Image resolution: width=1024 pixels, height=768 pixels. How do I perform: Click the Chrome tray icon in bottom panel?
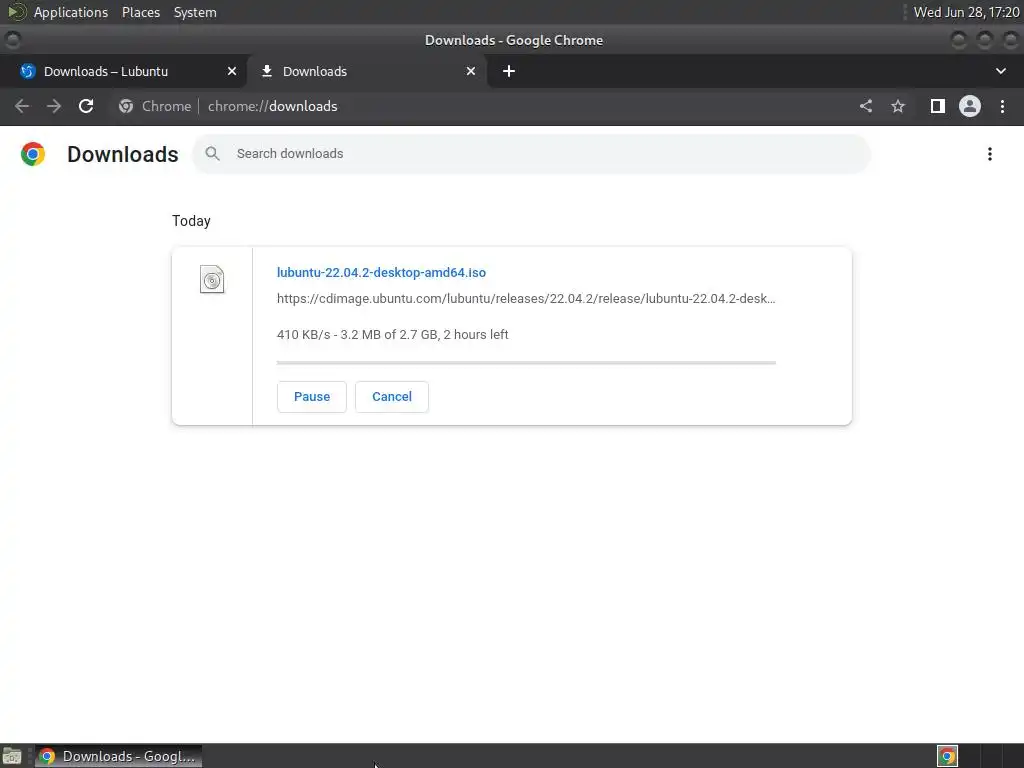point(947,756)
